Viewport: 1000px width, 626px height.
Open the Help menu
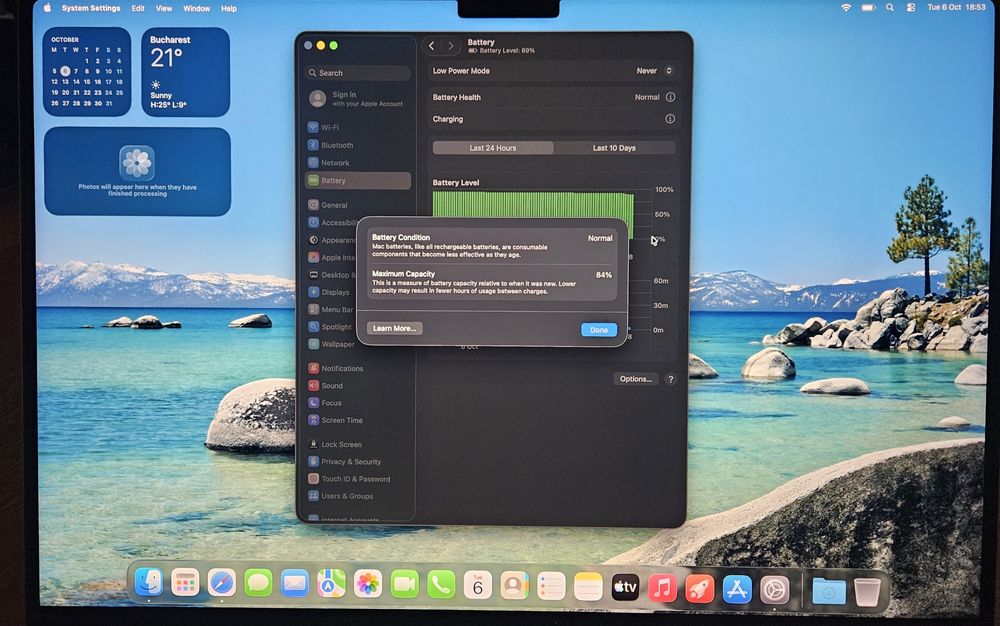[x=229, y=8]
